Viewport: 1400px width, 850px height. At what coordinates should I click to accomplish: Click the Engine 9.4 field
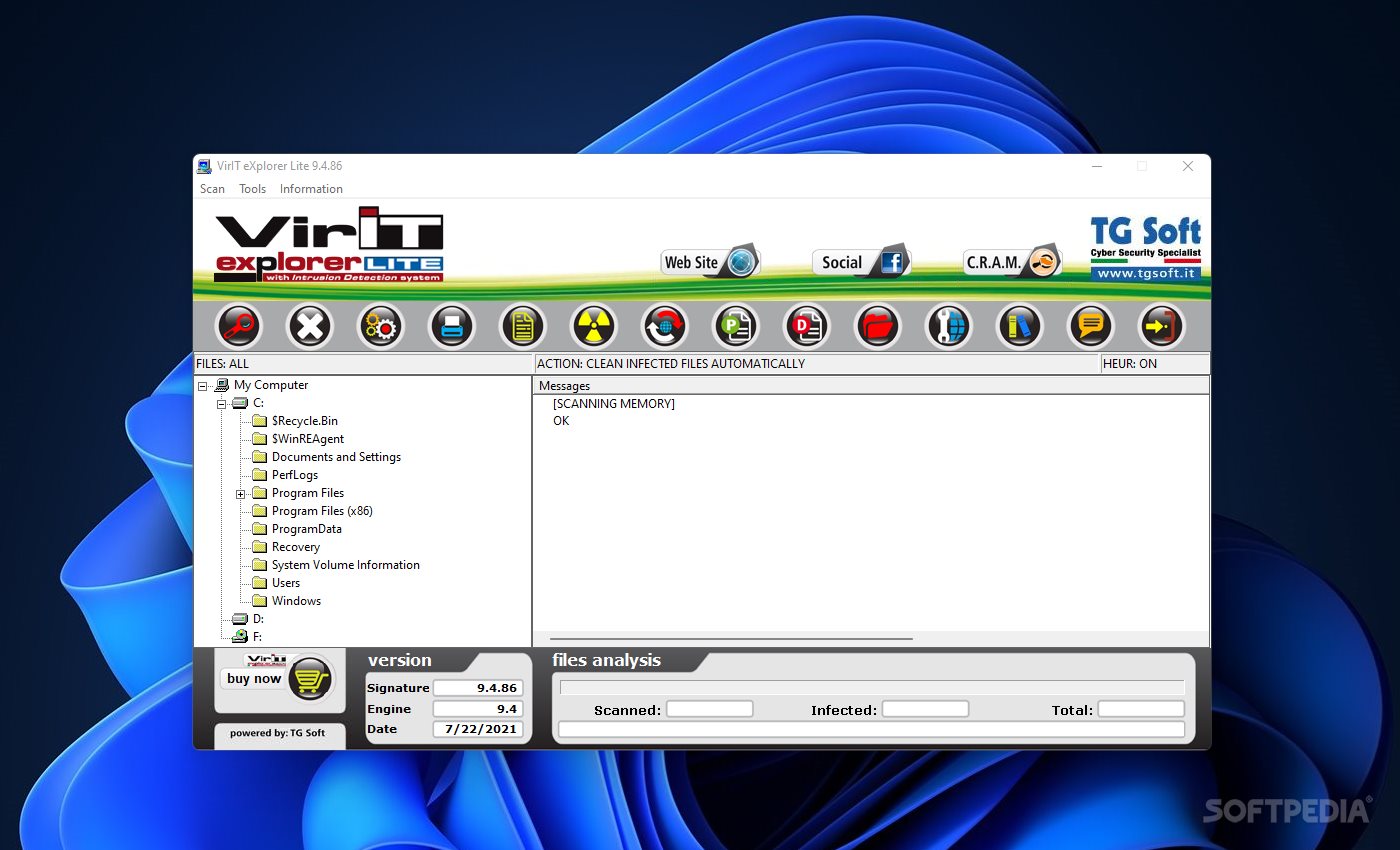coord(478,709)
